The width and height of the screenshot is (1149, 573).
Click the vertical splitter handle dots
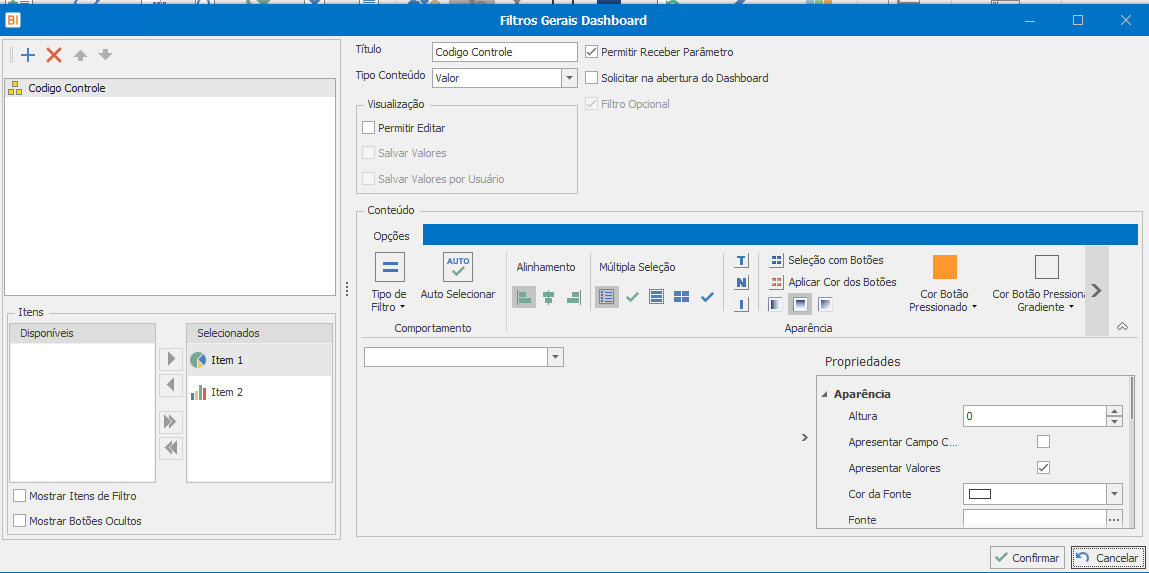click(347, 288)
